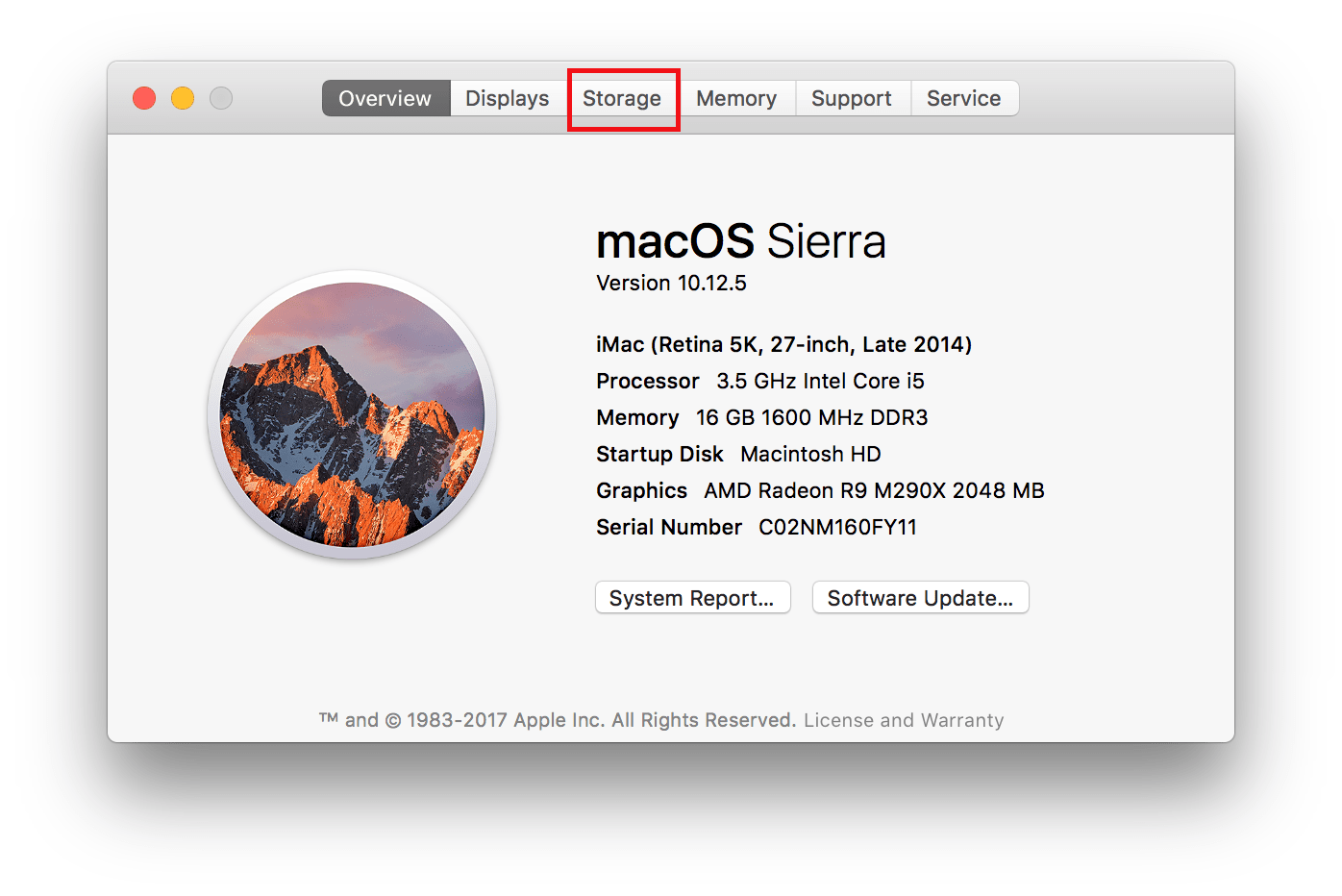The image size is (1342, 896).
Task: Click the red close traffic light
Action: 143,97
